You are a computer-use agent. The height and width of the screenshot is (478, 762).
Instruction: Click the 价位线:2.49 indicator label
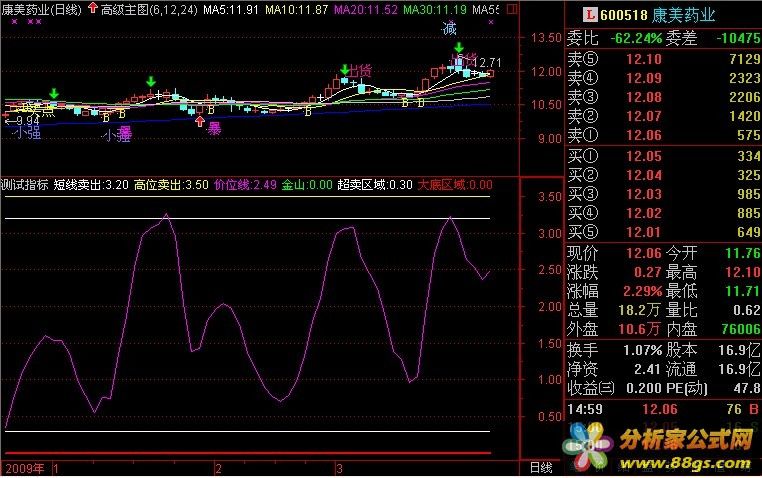click(x=245, y=185)
